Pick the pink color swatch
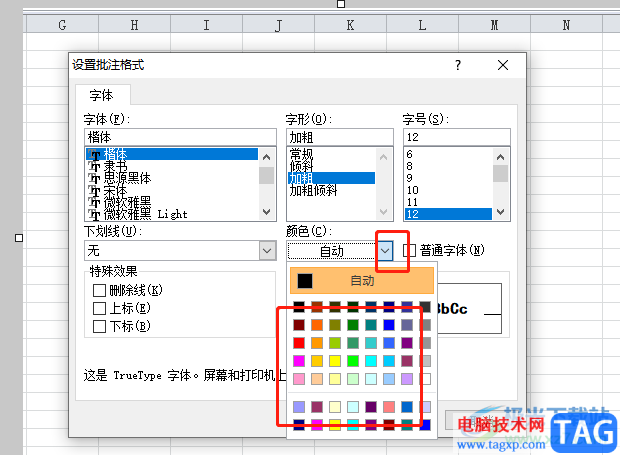 (299, 379)
